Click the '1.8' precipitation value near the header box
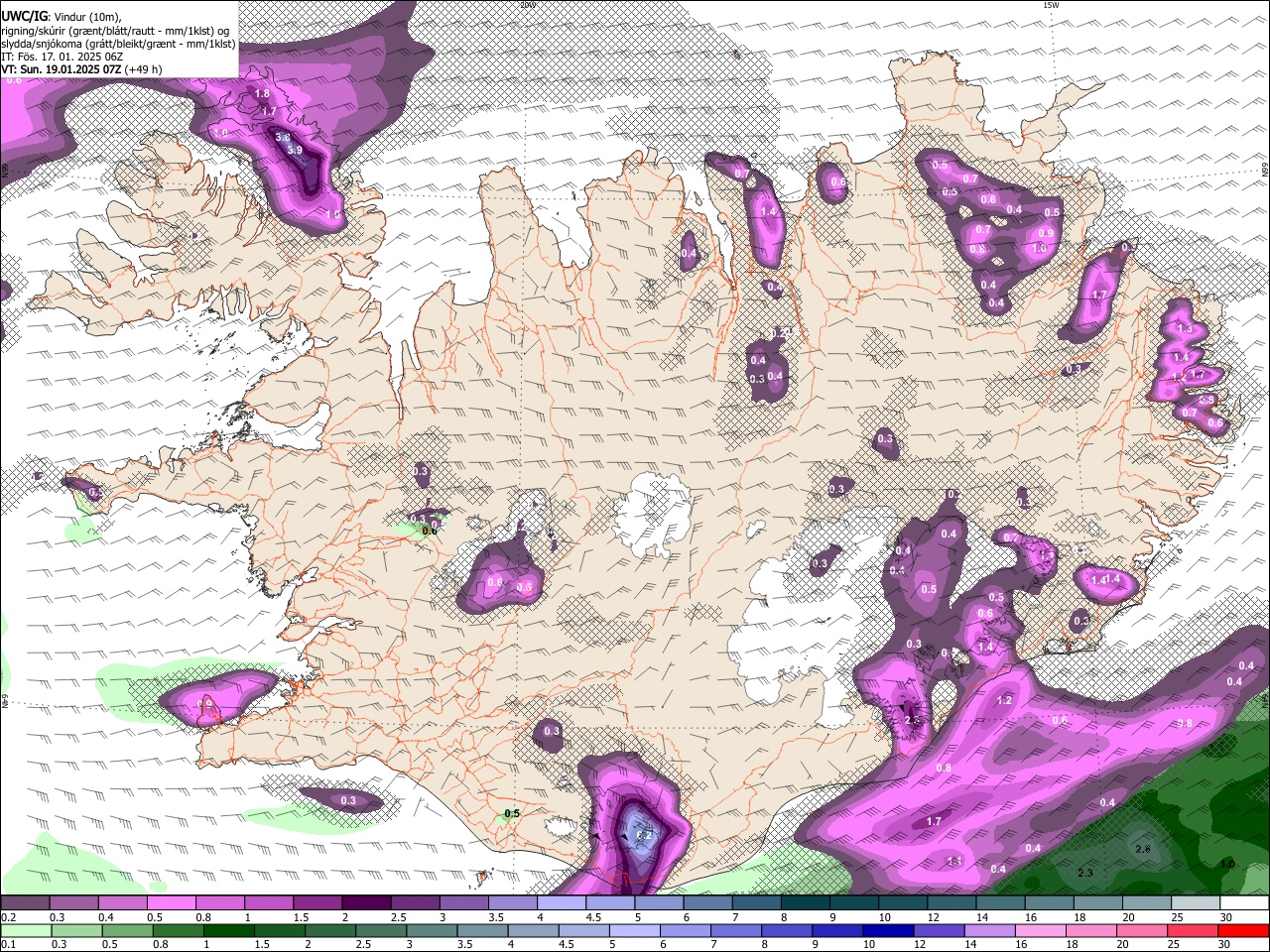 tap(262, 93)
